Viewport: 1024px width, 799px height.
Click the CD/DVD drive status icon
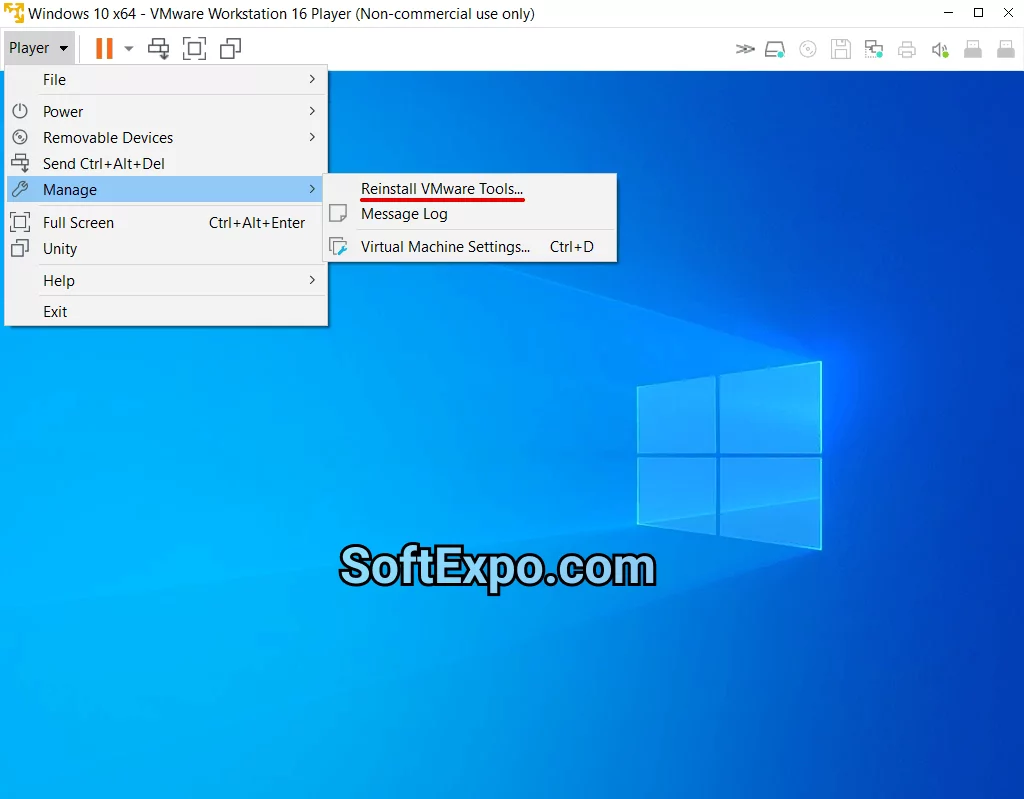click(x=808, y=48)
